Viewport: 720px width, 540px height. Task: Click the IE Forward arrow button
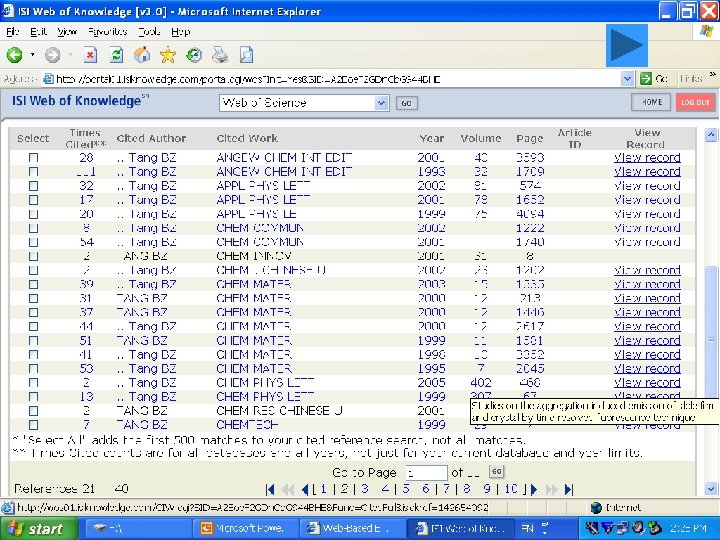52,55
